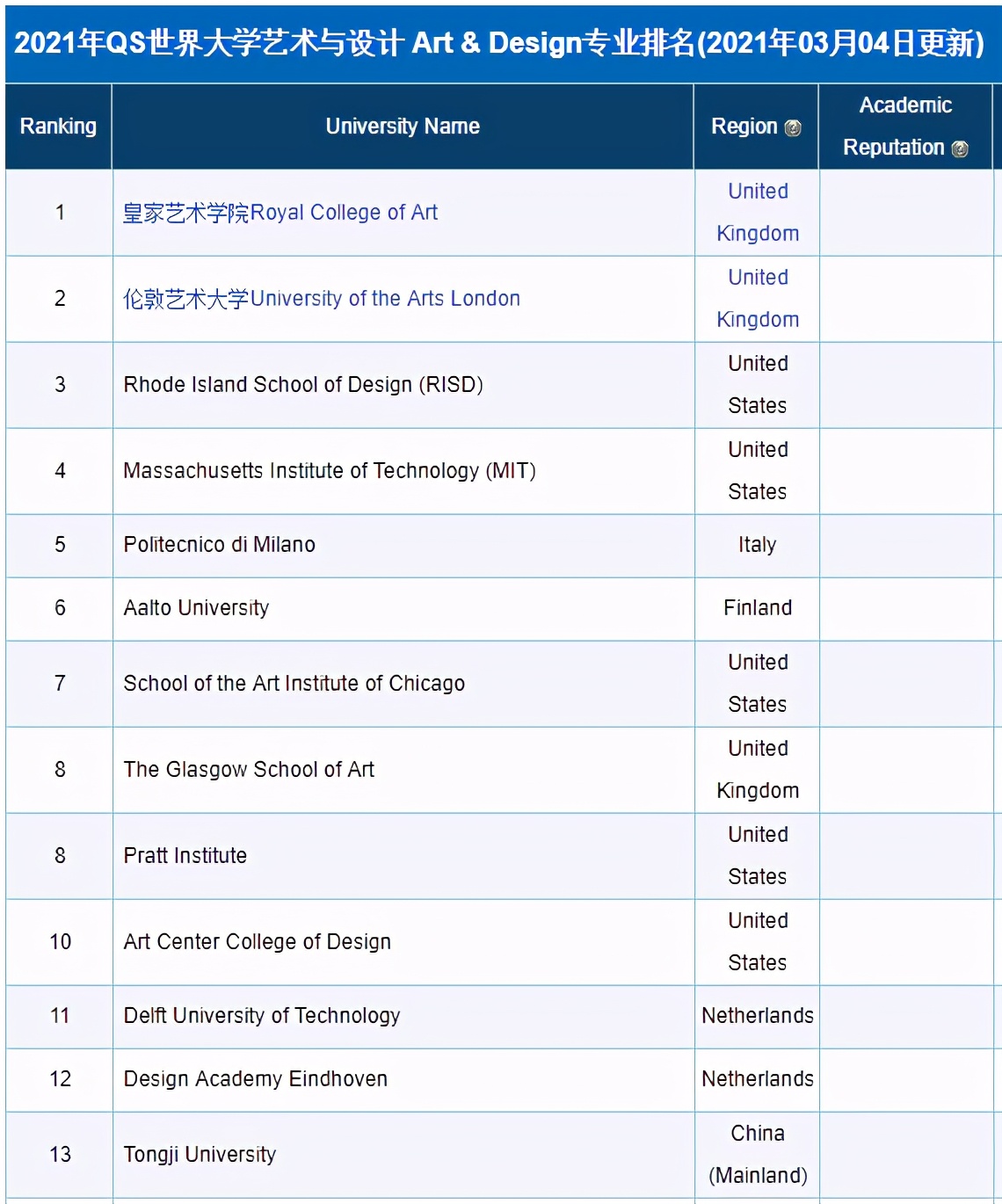Click United States in the MIT row

tap(758, 471)
